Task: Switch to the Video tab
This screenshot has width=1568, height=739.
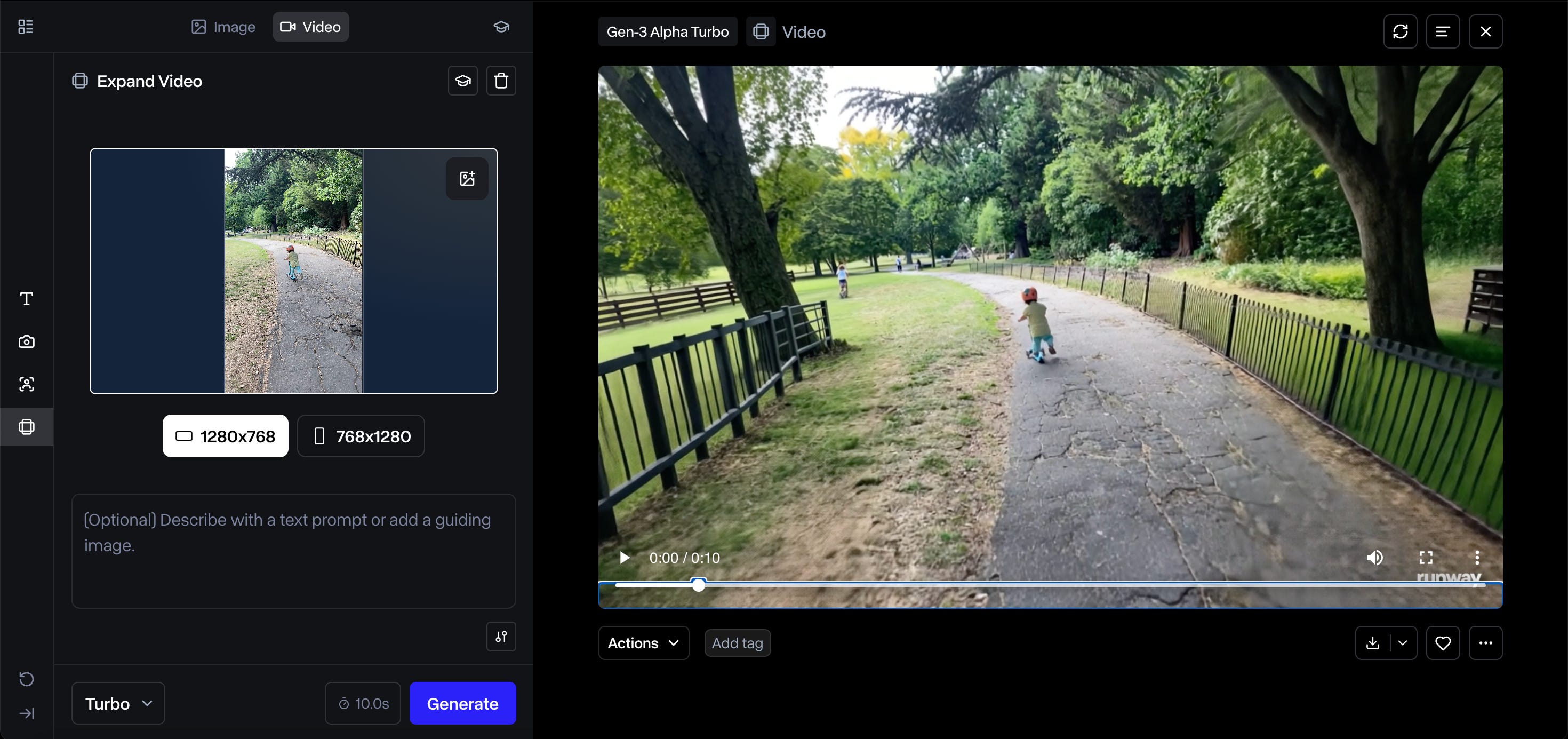Action: pos(310,27)
